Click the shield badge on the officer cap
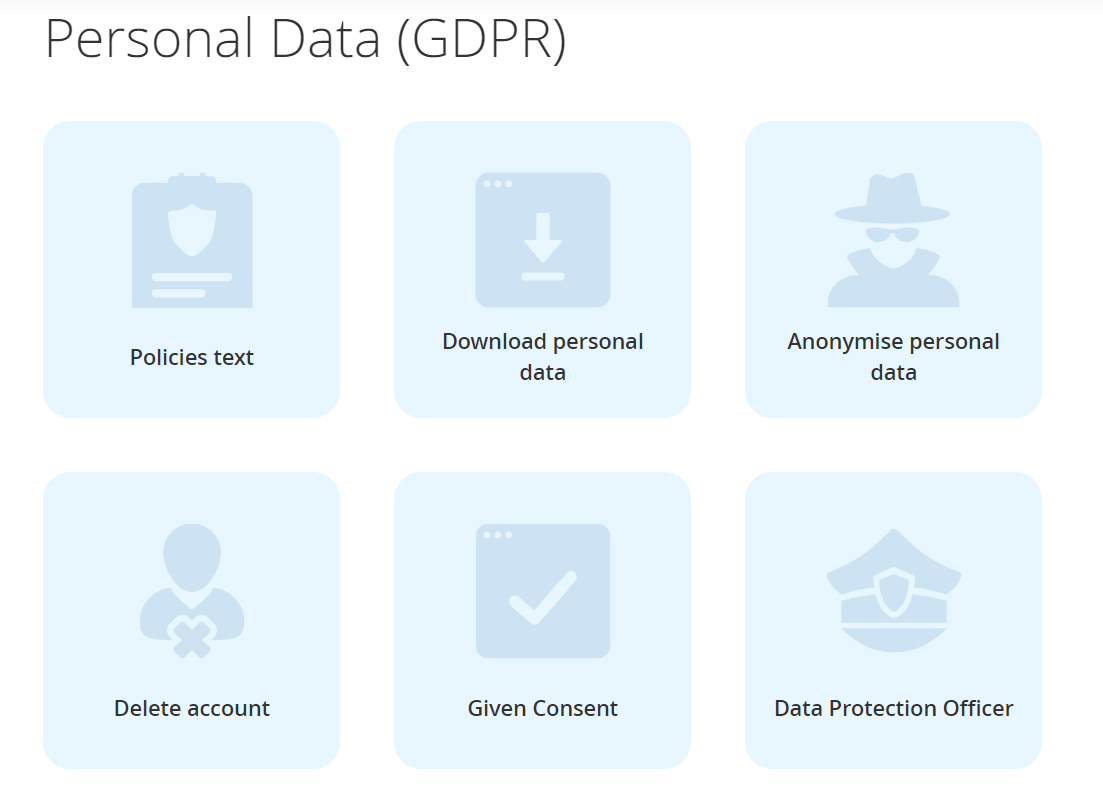 coord(893,595)
